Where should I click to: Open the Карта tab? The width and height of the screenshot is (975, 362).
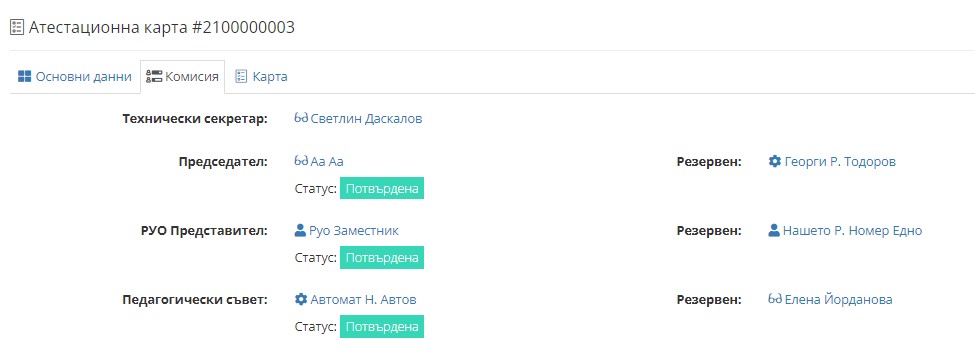[261, 77]
